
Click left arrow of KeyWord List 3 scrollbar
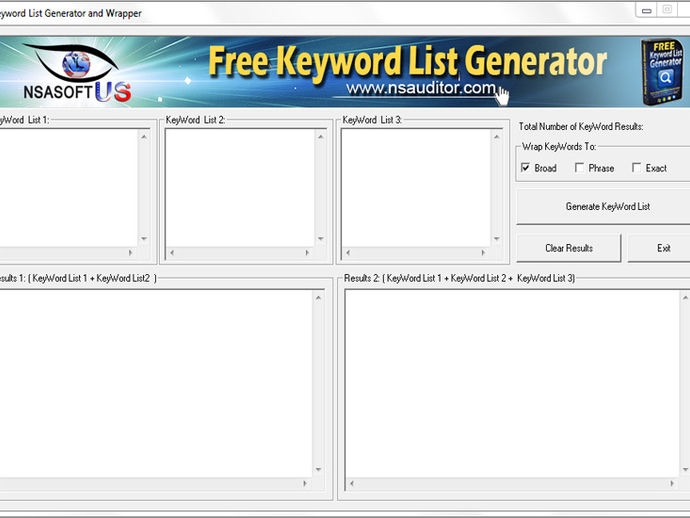pos(348,253)
